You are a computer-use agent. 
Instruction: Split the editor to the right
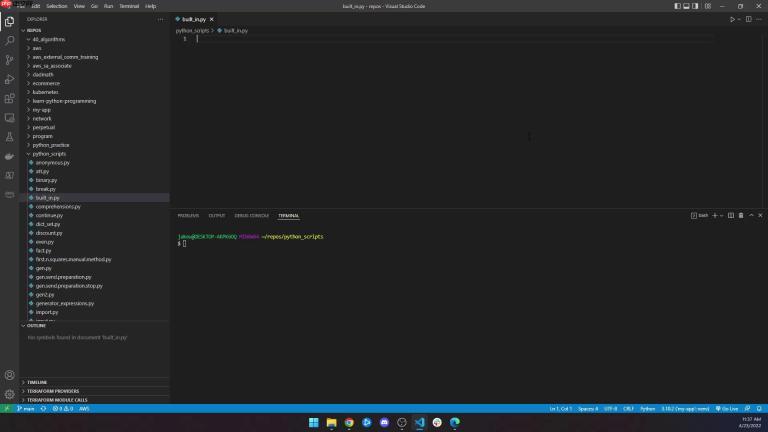tap(748, 20)
